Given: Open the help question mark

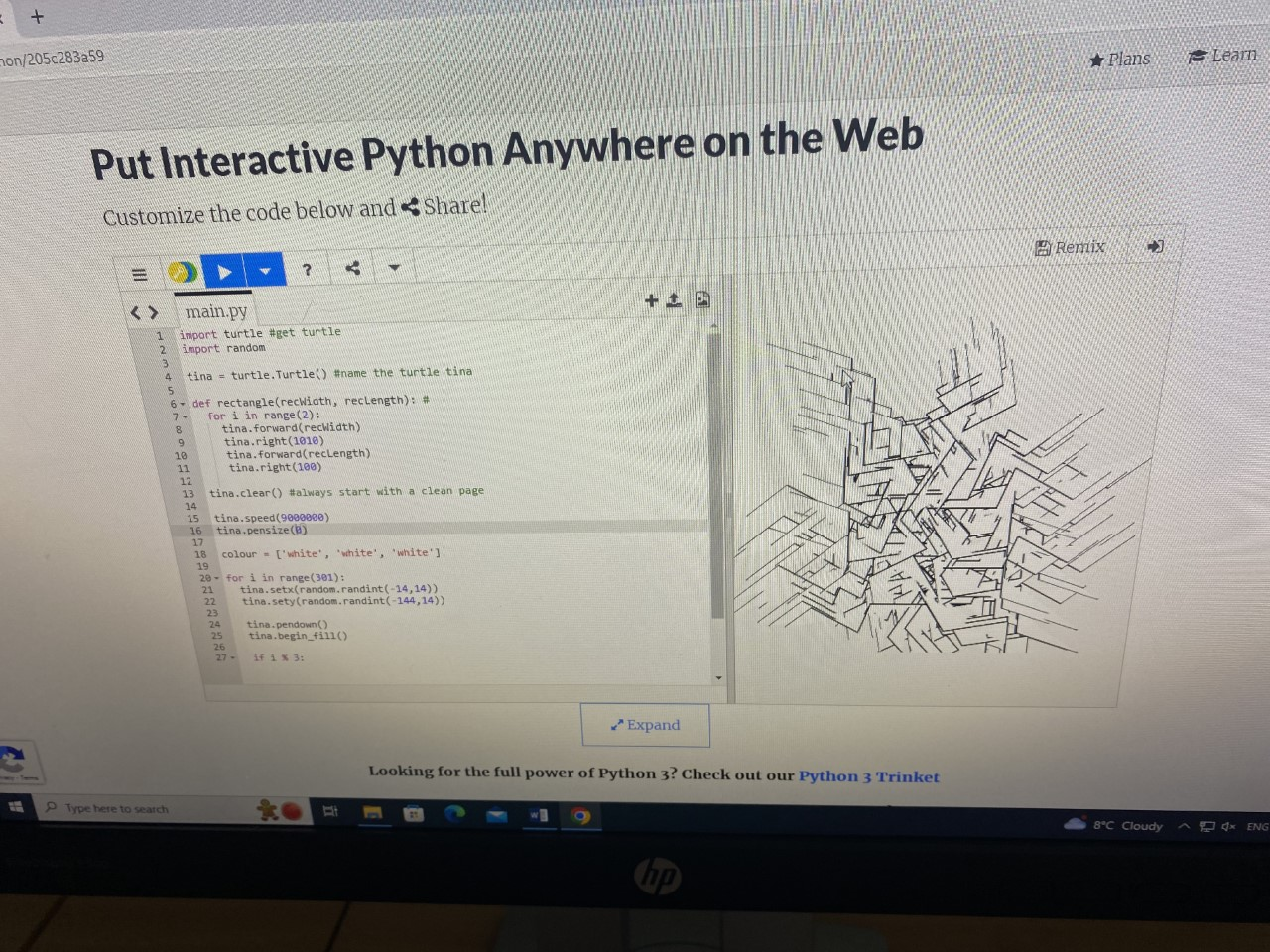Looking at the screenshot, I should (x=307, y=269).
